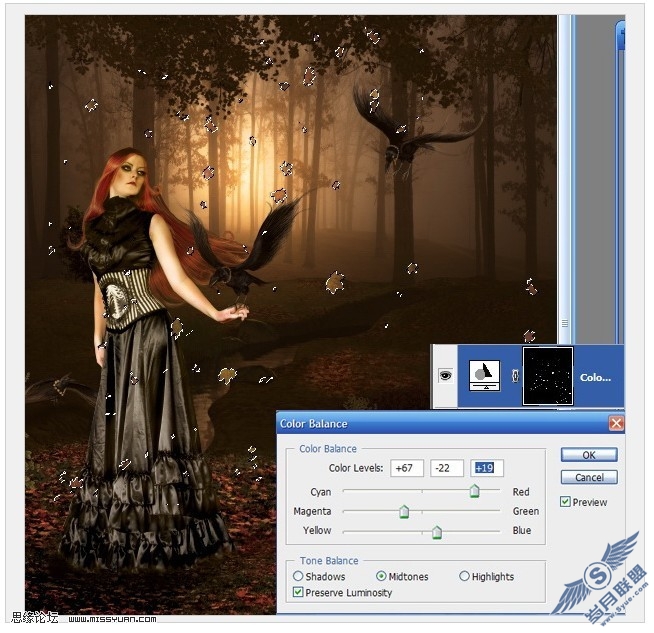
Task: Click the panel divider grip handle
Action: click(565, 324)
